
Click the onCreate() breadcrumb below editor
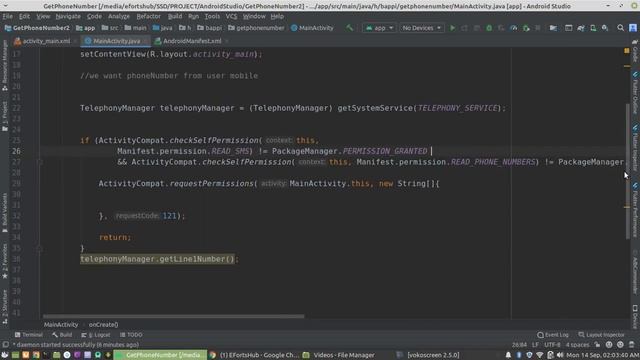point(103,324)
